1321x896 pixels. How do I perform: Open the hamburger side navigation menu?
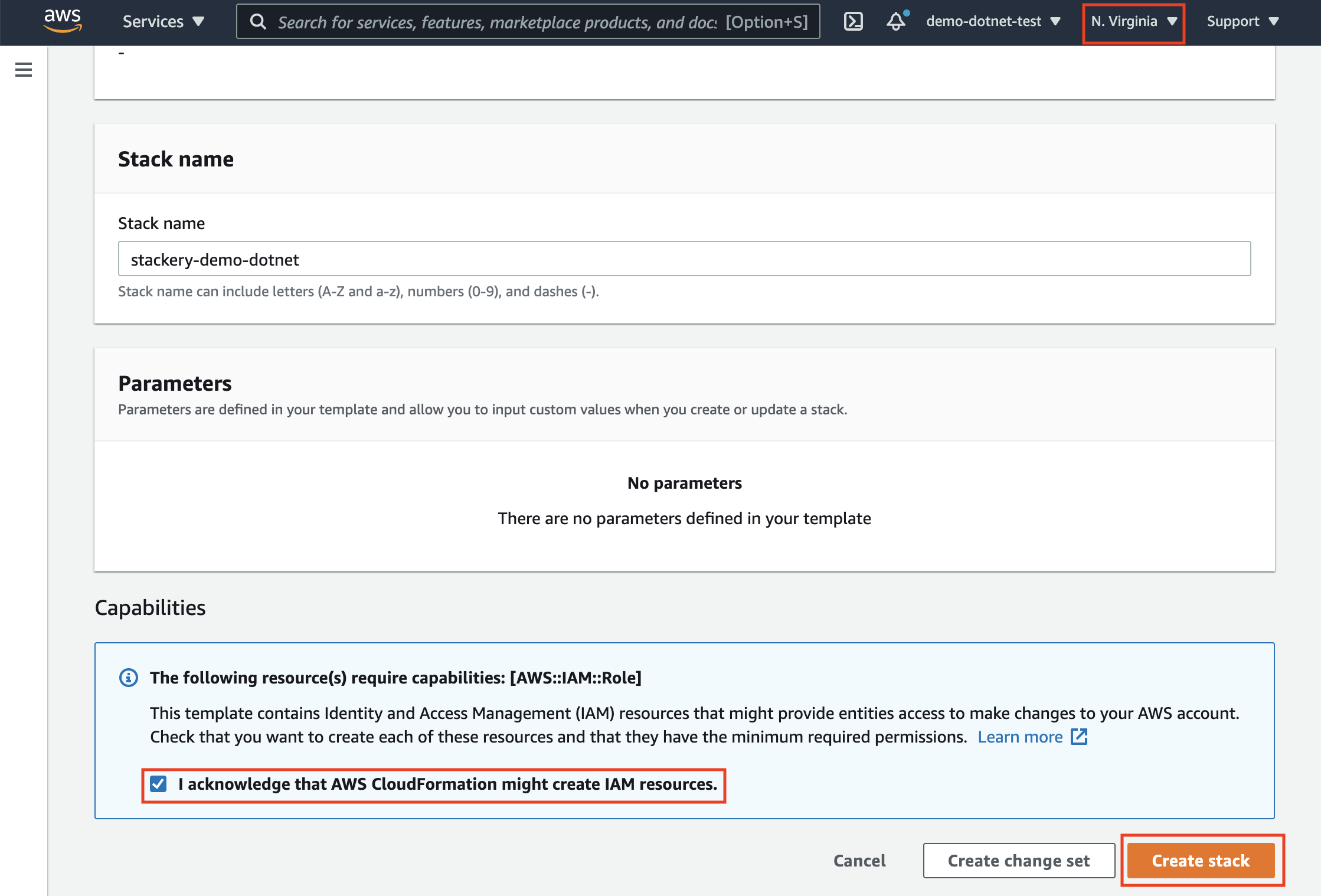tap(24, 70)
